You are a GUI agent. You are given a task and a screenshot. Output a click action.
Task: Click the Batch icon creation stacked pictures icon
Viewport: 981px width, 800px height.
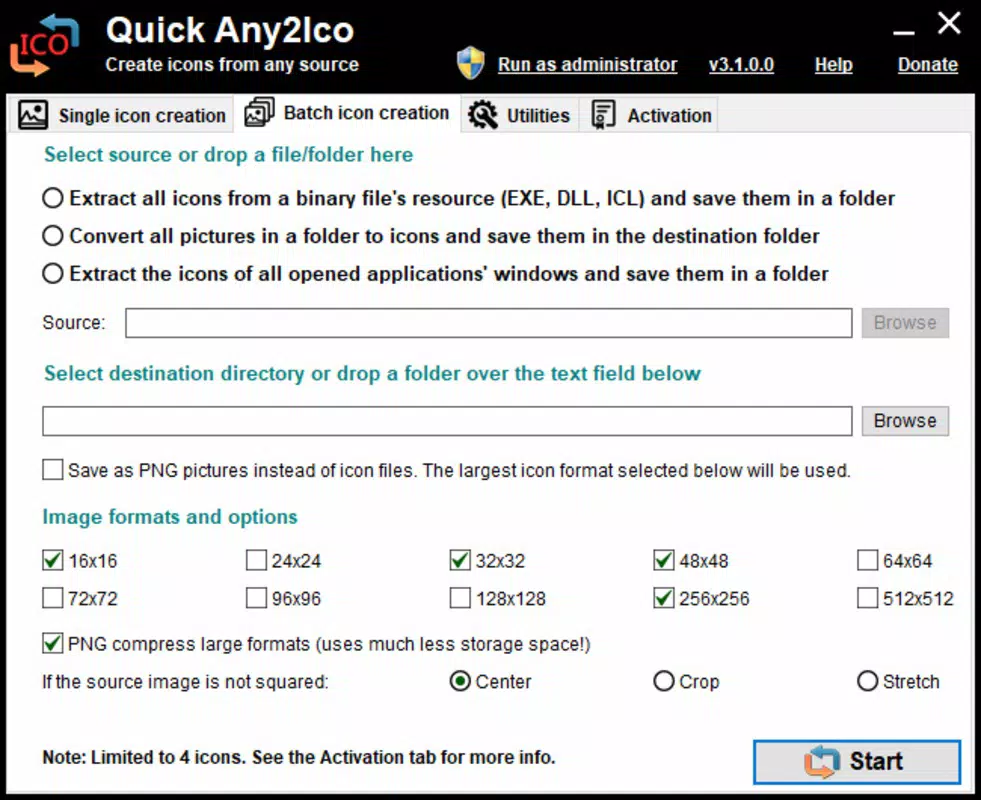[260, 112]
